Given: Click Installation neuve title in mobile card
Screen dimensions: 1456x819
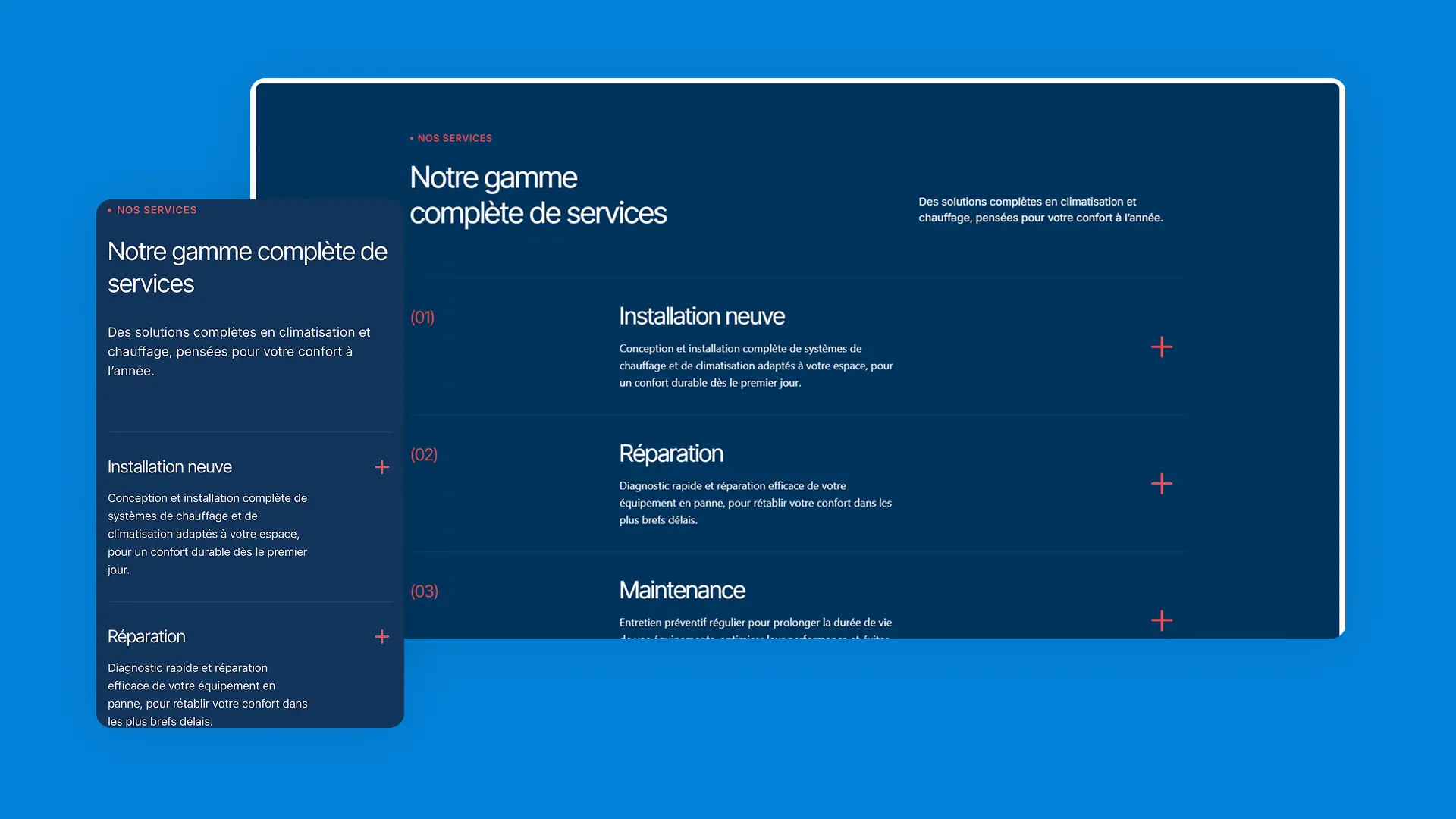Looking at the screenshot, I should pos(170,467).
